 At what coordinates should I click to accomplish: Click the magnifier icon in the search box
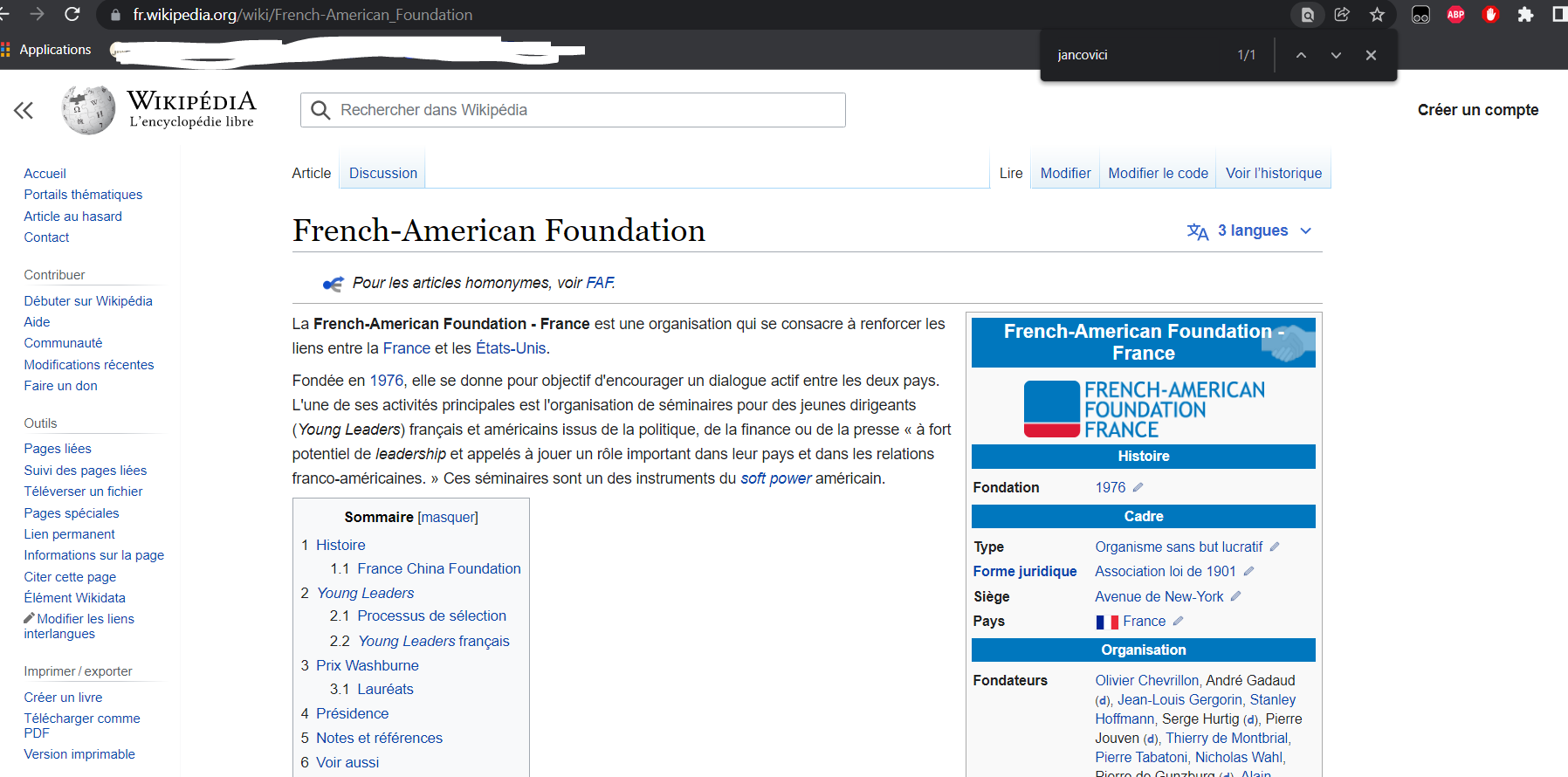pyautogui.click(x=320, y=110)
